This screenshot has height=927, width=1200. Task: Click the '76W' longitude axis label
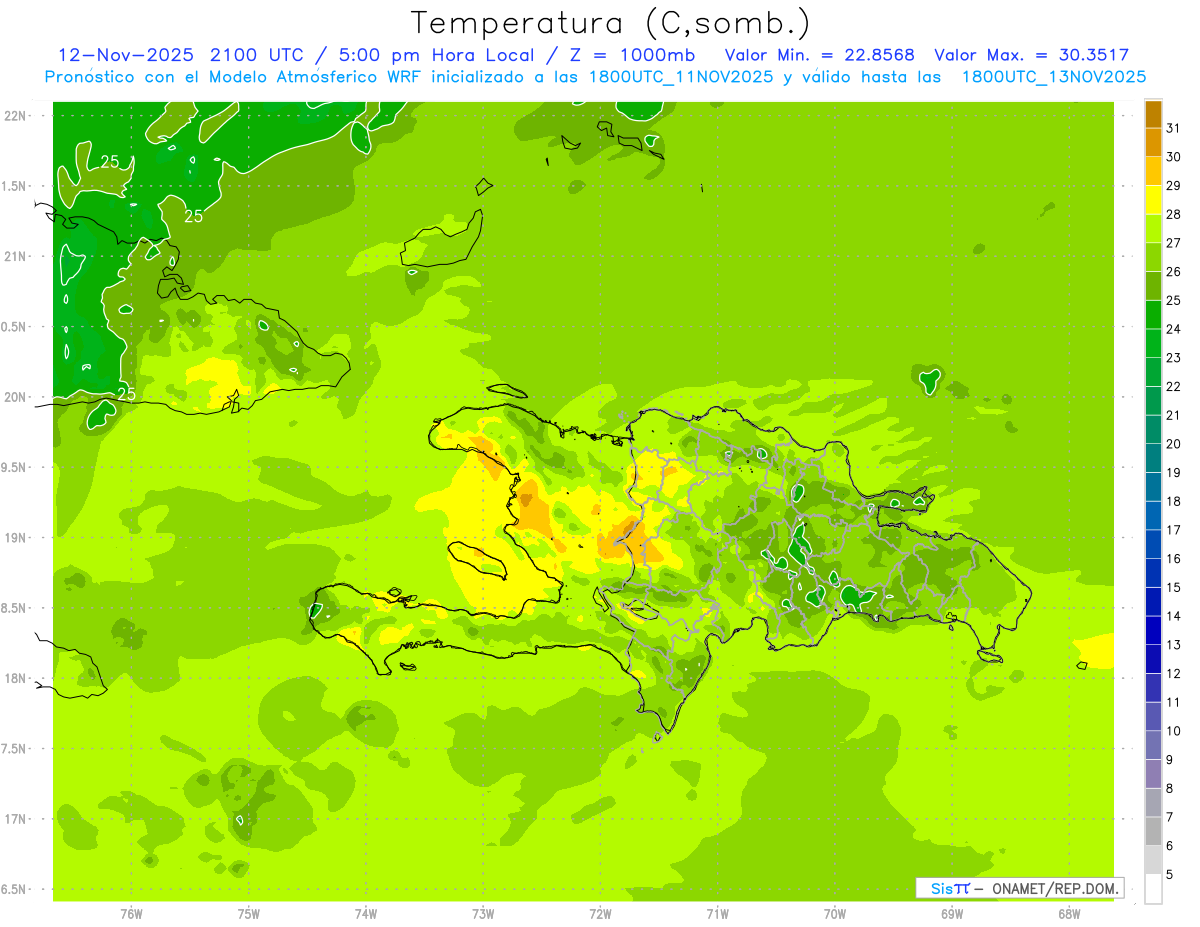click(x=131, y=914)
